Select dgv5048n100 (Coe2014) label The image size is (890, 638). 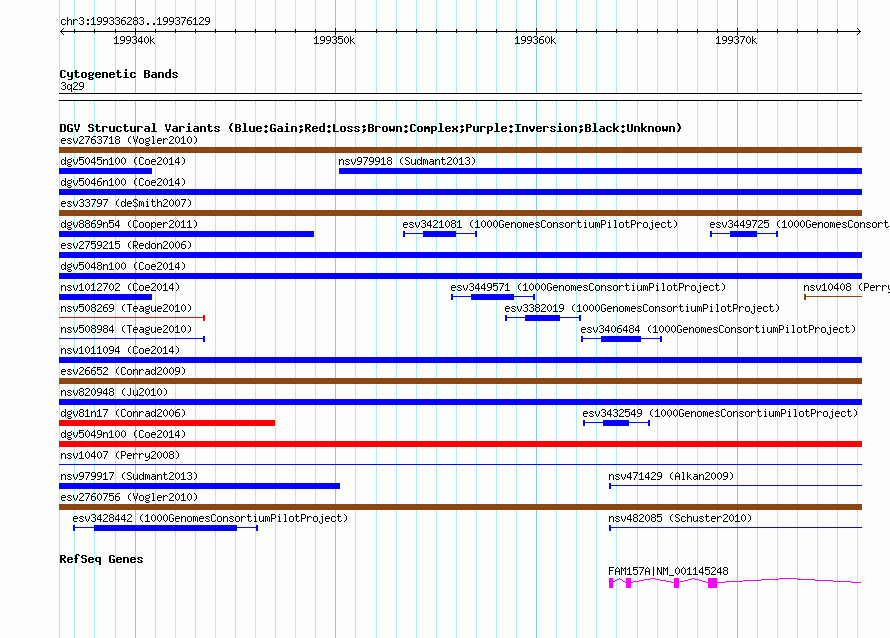click(123, 266)
